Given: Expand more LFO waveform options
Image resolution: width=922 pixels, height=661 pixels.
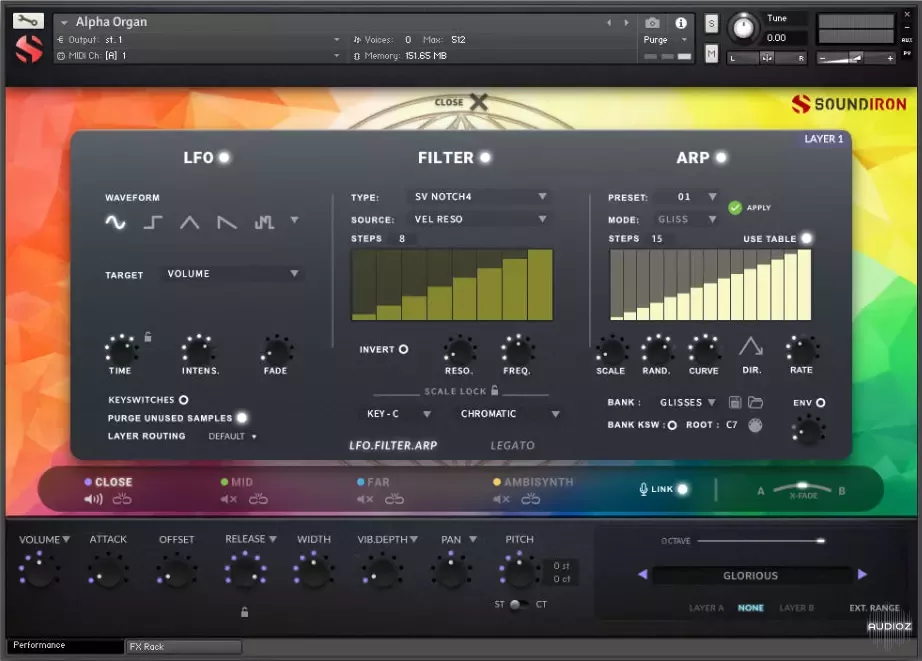Looking at the screenshot, I should coord(295,221).
